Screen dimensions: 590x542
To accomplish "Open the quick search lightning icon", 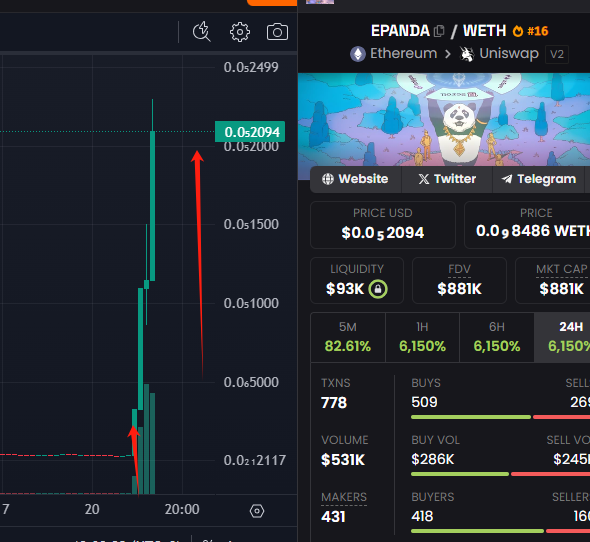I will [x=202, y=32].
